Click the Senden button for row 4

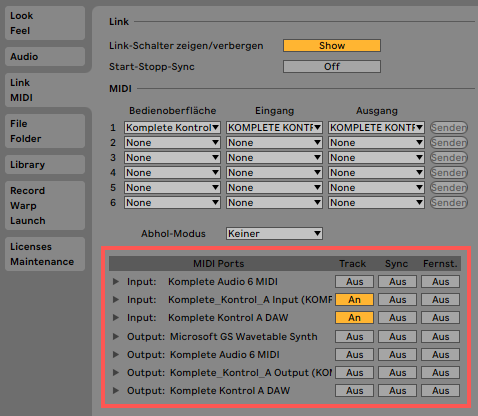[449, 173]
